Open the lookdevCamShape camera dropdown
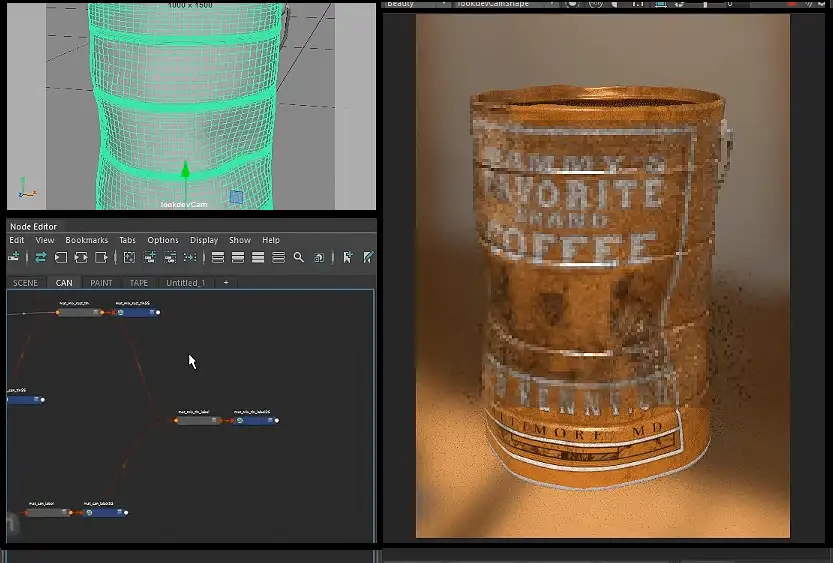Image resolution: width=833 pixels, height=563 pixels. pyautogui.click(x=507, y=4)
